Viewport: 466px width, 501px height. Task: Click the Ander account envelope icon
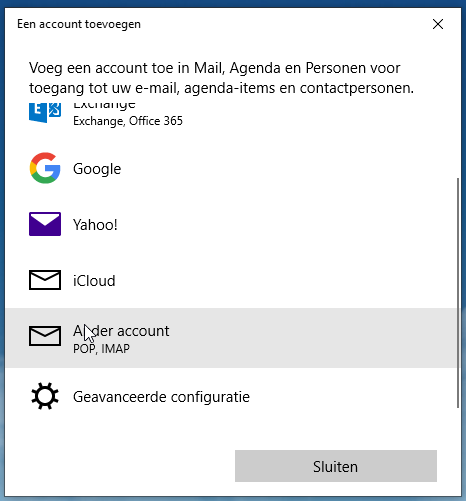45,336
